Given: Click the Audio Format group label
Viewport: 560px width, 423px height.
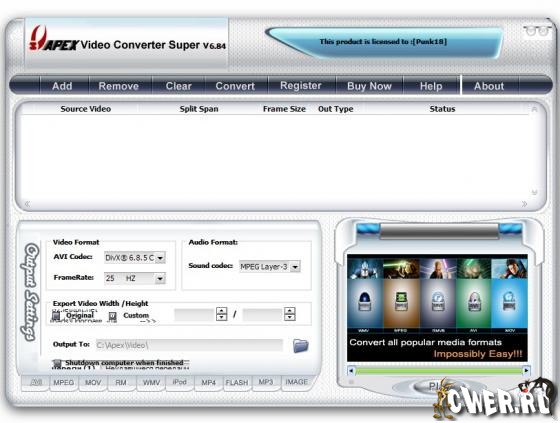Looking at the screenshot, I should (x=213, y=242).
